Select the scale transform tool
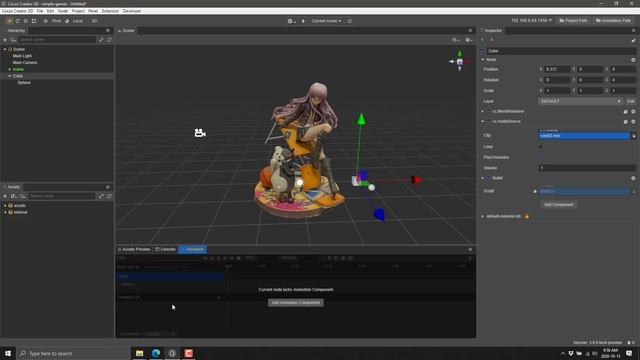Image resolution: width=640 pixels, height=360 pixels. [26, 21]
